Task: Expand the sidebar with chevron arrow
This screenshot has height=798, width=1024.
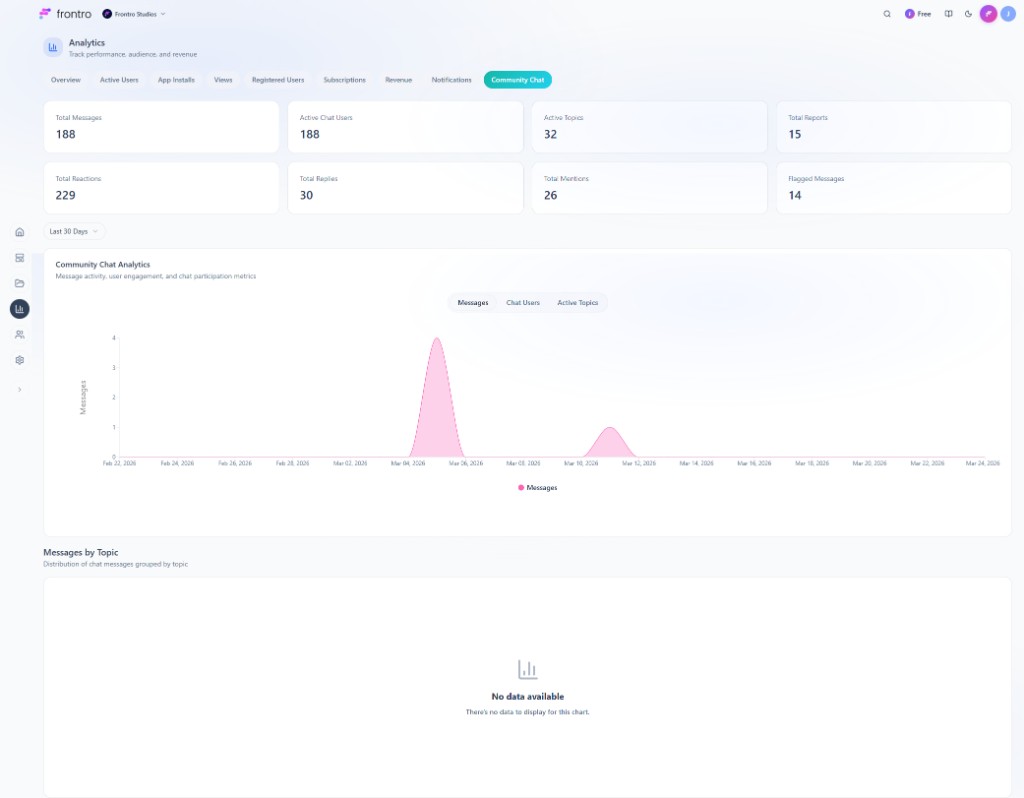Action: [19, 389]
